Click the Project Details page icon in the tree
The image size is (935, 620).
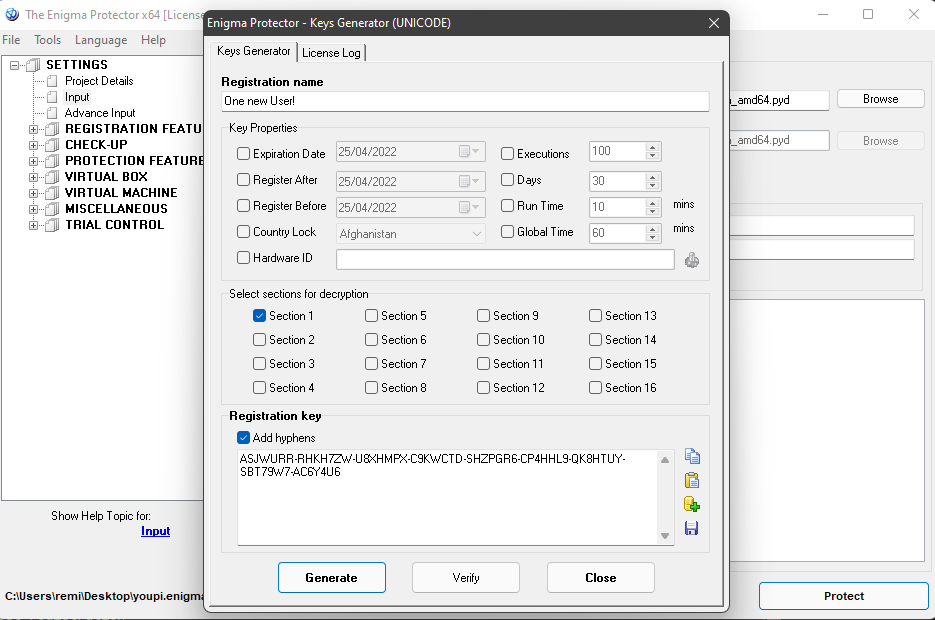point(54,81)
